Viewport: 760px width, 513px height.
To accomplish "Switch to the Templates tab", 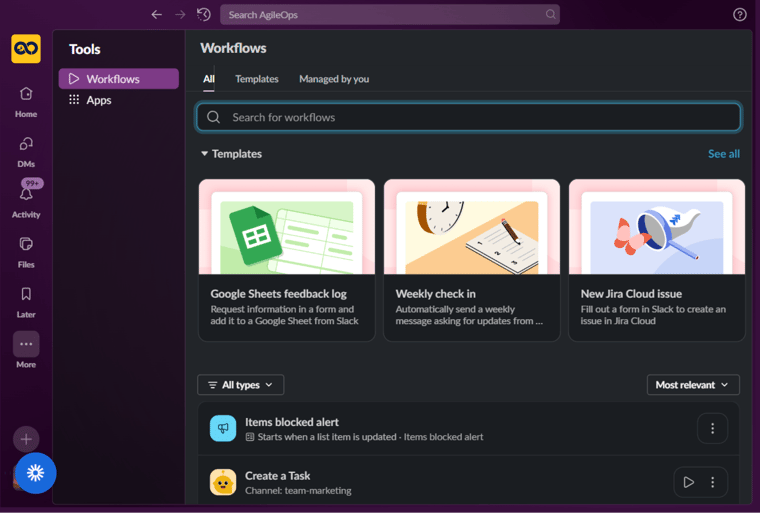I will (257, 79).
